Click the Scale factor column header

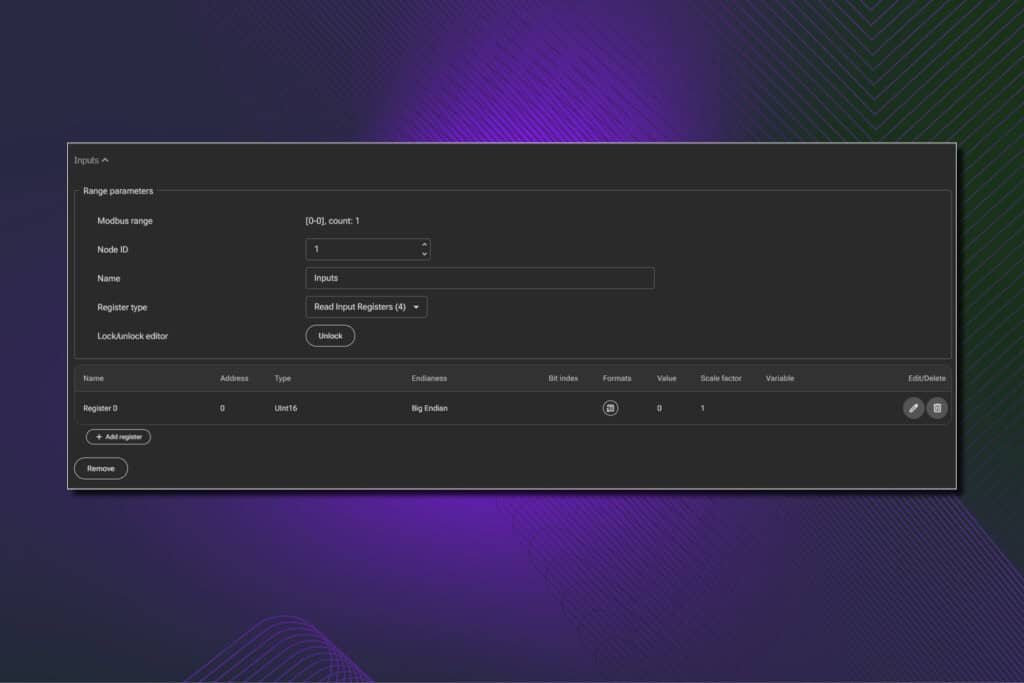click(x=721, y=378)
